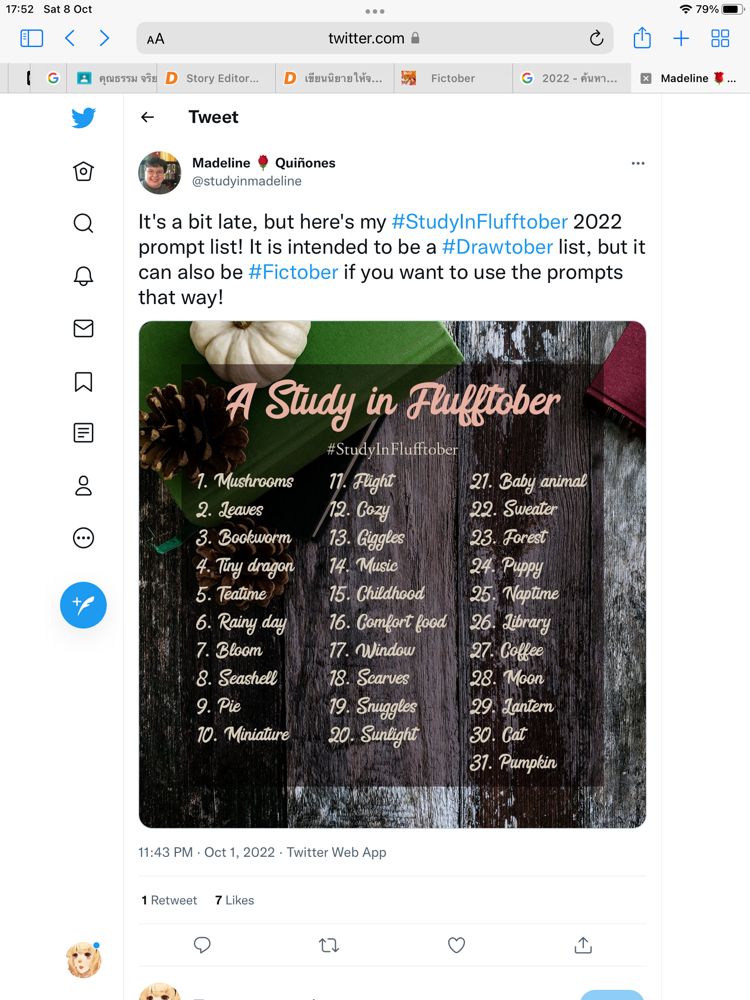Open Notifications bell in sidebar
The height and width of the screenshot is (1000, 750).
point(84,276)
